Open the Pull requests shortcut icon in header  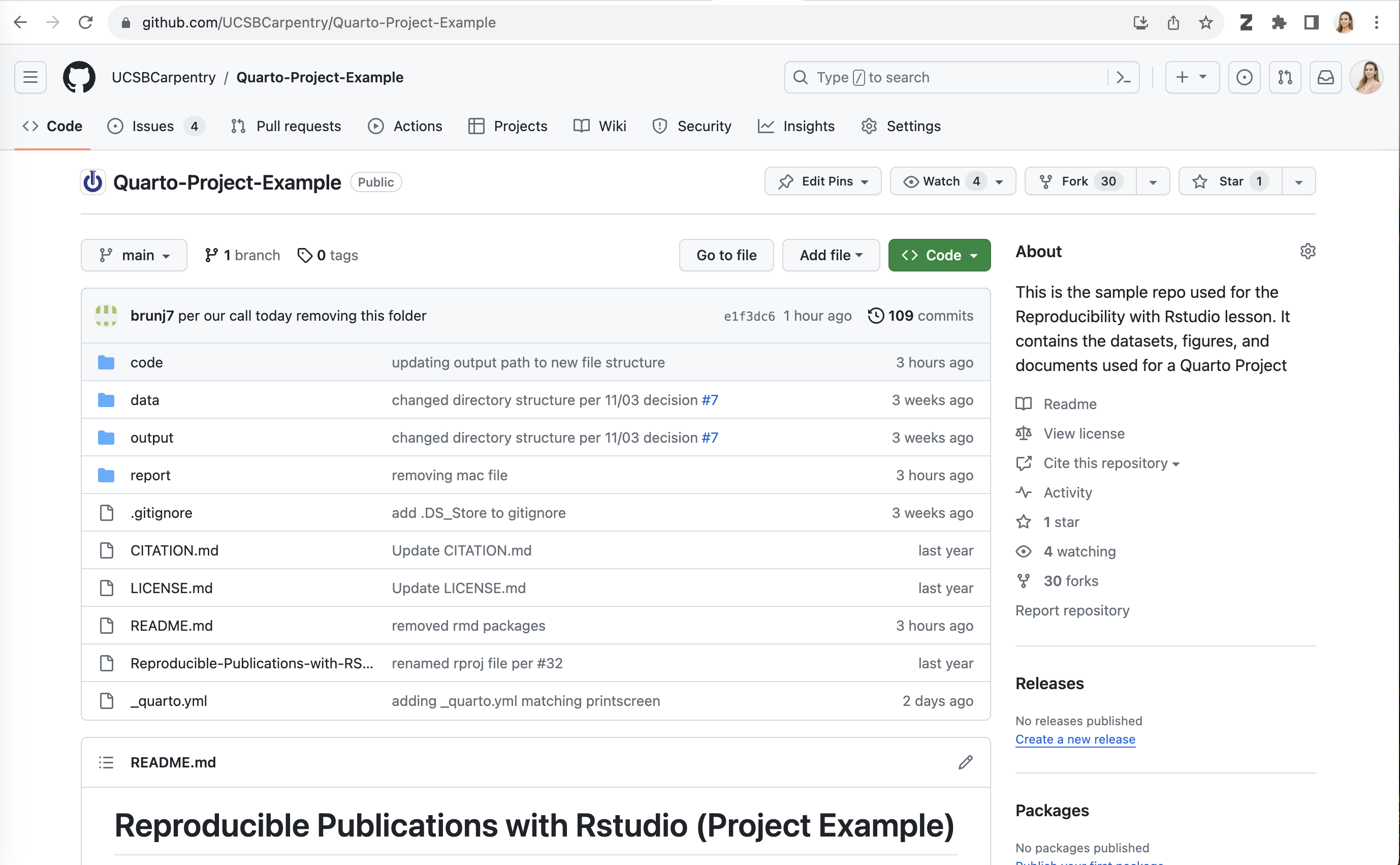click(x=1285, y=77)
